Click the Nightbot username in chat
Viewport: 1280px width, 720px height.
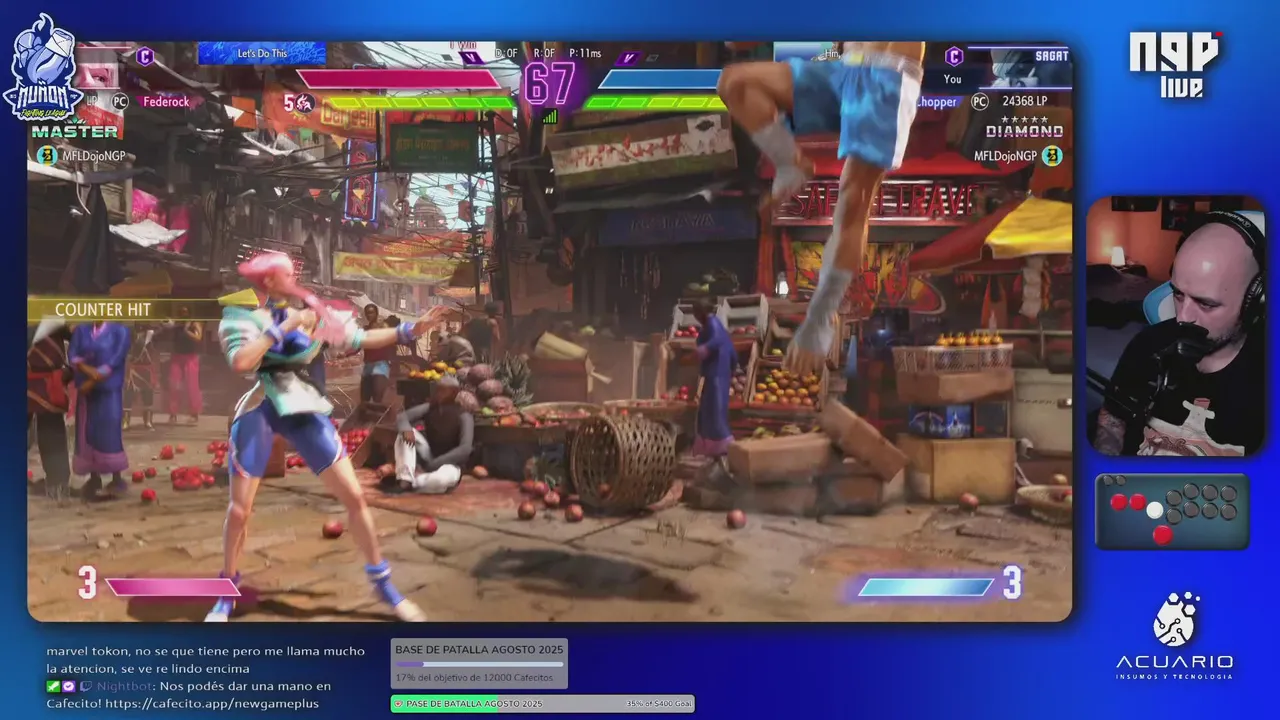tap(125, 686)
